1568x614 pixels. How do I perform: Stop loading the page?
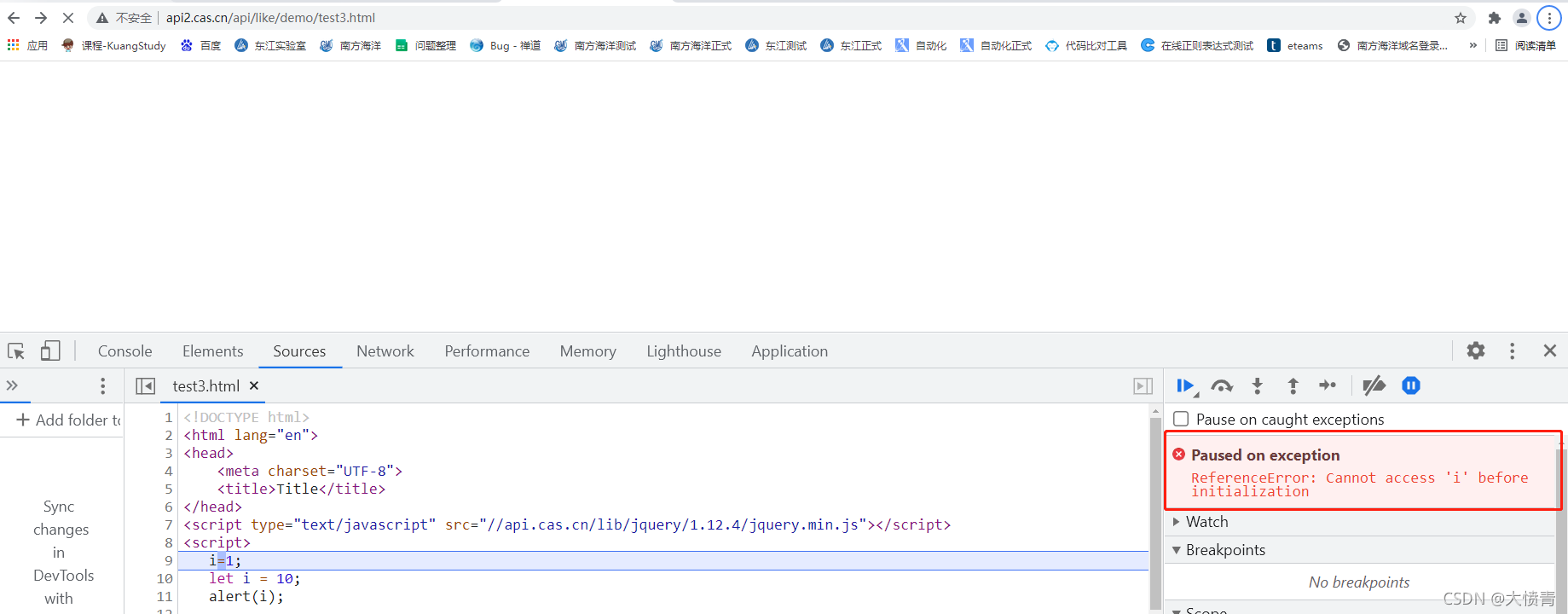click(x=68, y=18)
